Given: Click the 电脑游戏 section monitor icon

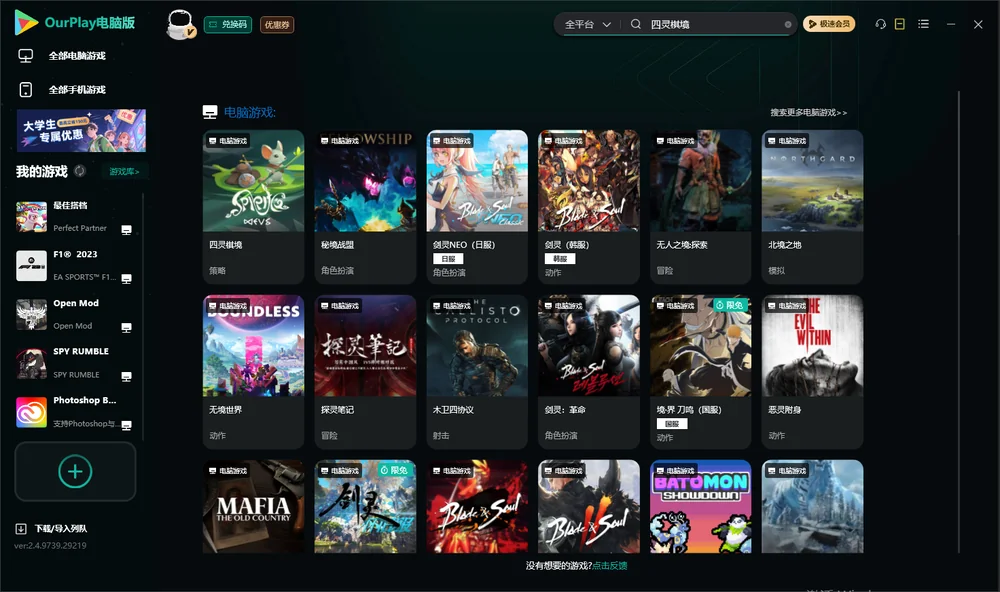Looking at the screenshot, I should tap(210, 112).
